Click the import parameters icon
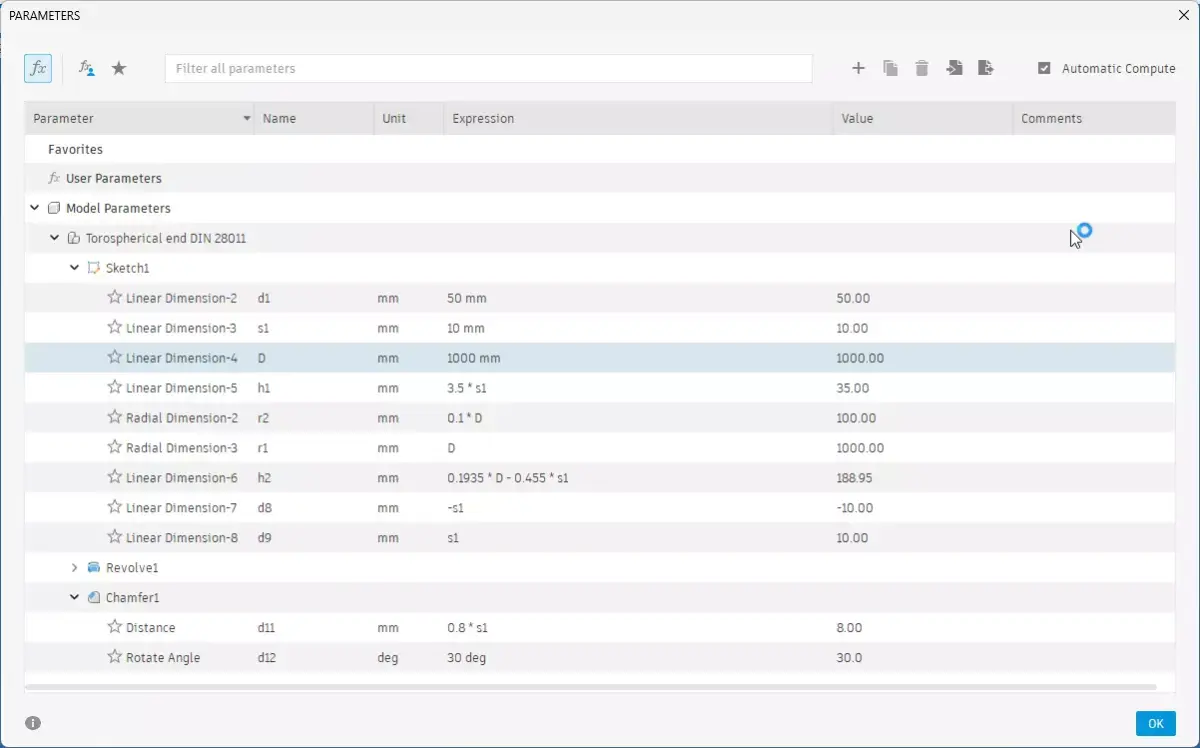The width and height of the screenshot is (1200, 748). pos(954,68)
